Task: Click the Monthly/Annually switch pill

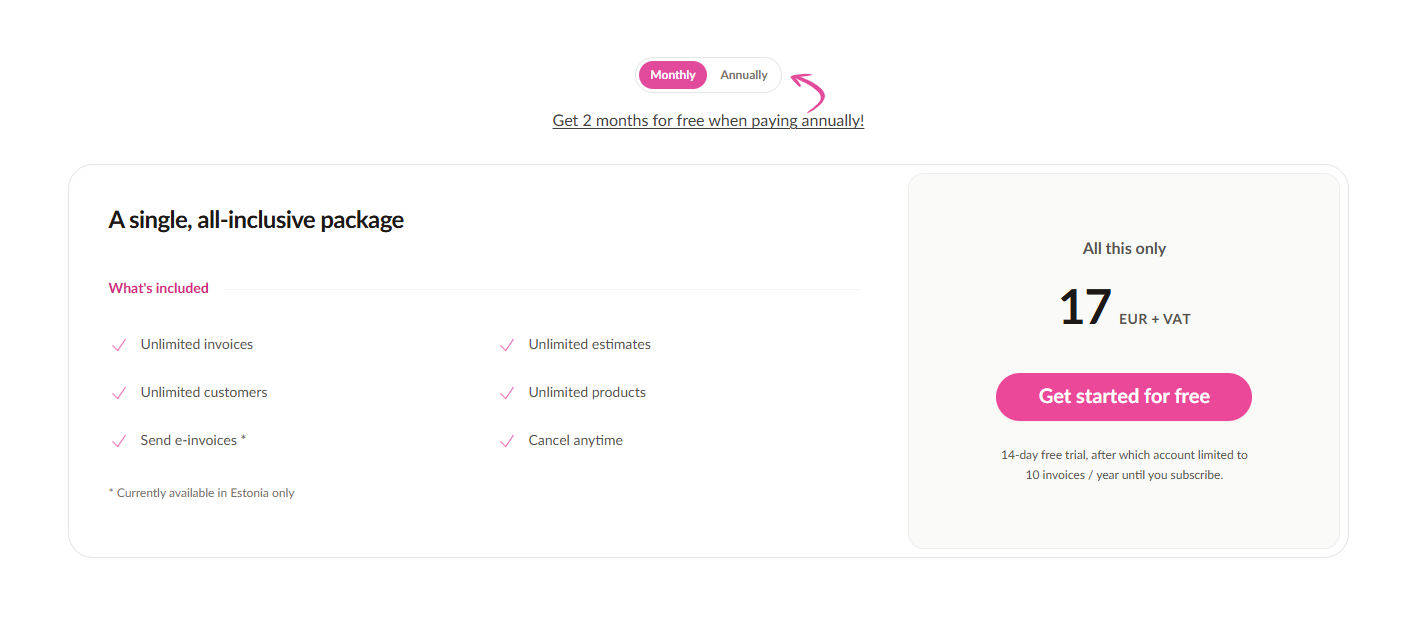Action: click(709, 74)
